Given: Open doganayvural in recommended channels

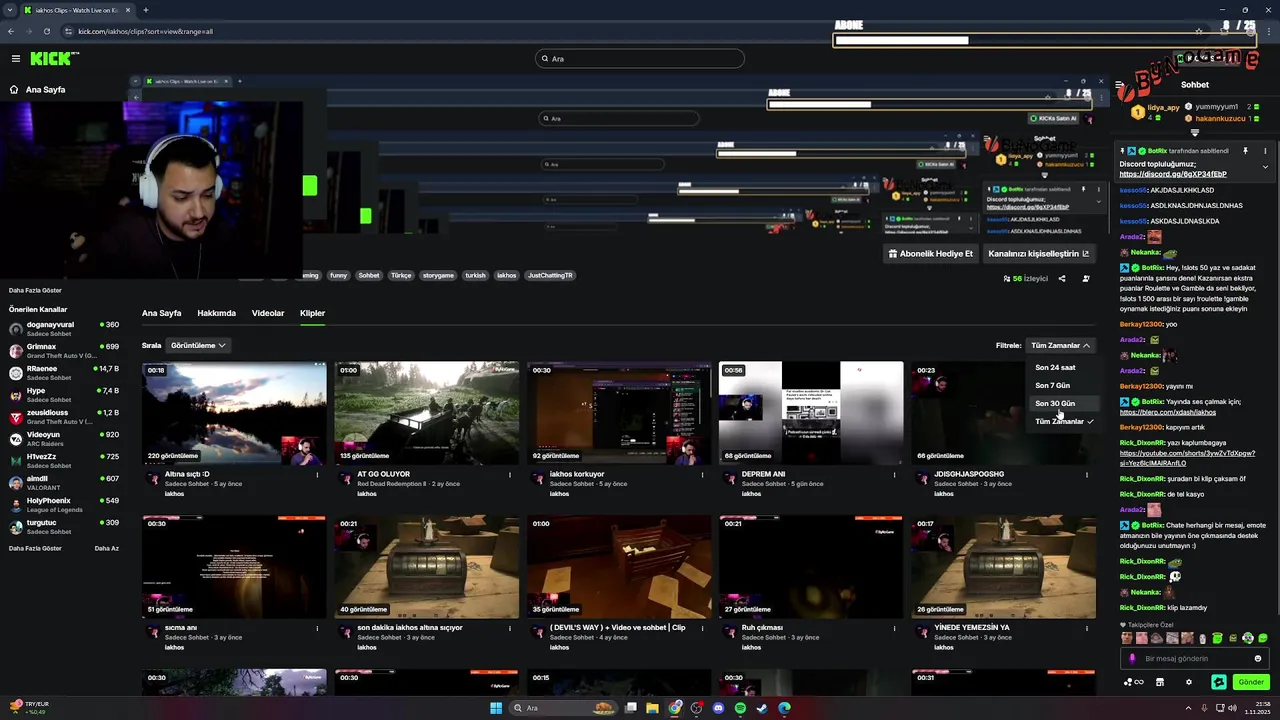Looking at the screenshot, I should pyautogui.click(x=64, y=328).
